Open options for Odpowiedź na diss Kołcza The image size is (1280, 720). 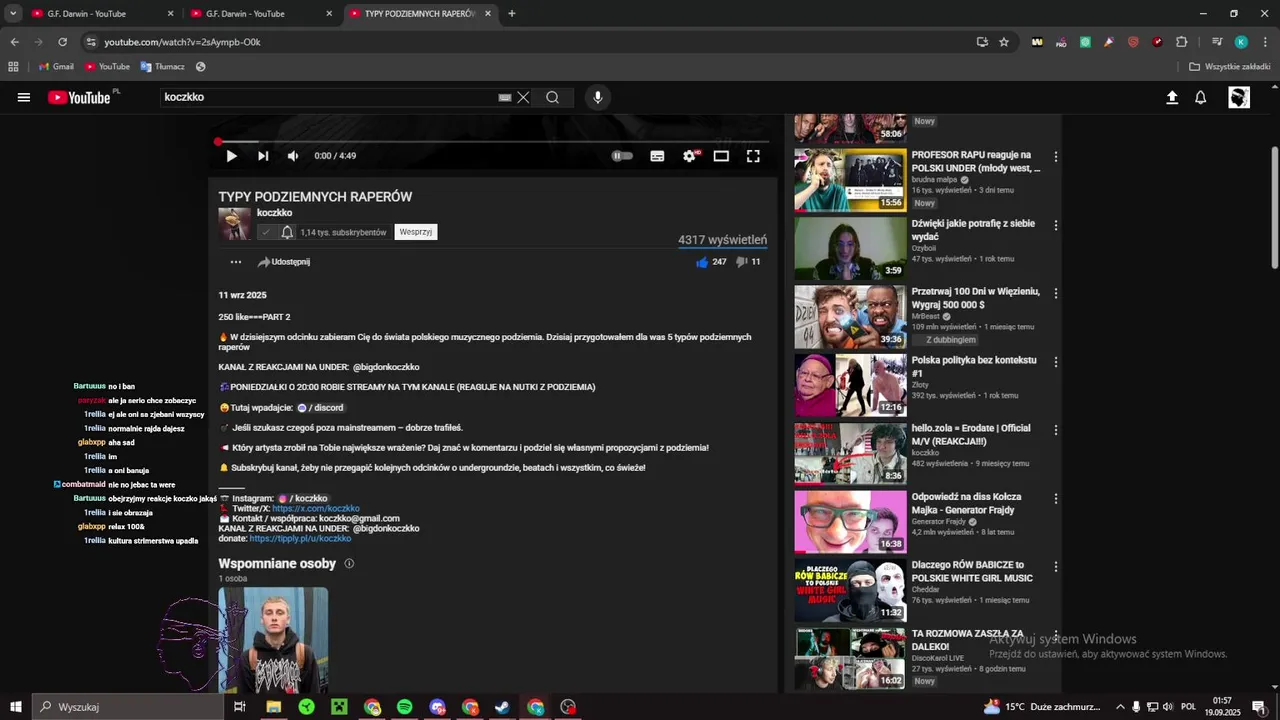1055,498
